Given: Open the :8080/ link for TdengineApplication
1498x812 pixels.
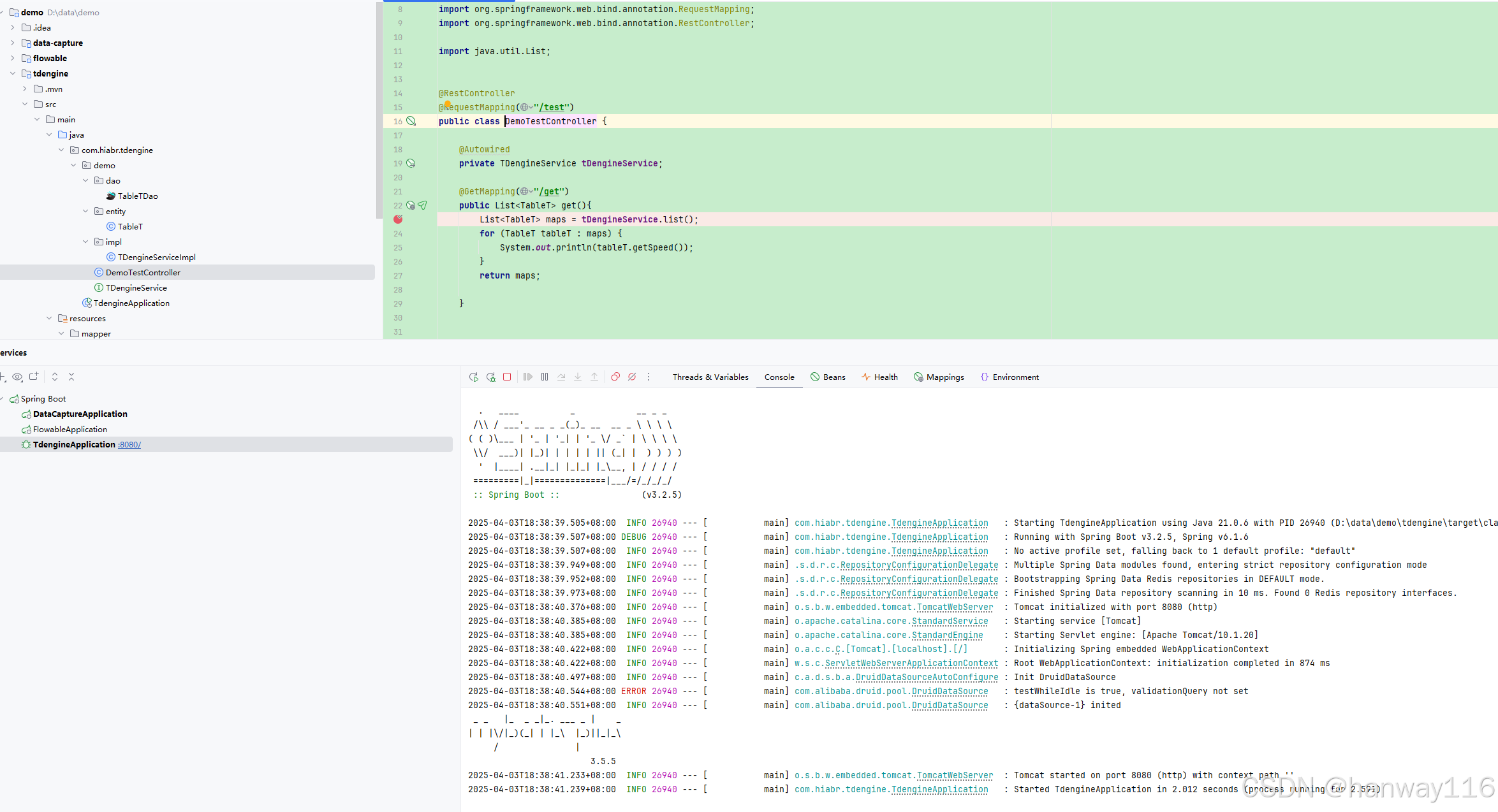Looking at the screenshot, I should 129,445.
